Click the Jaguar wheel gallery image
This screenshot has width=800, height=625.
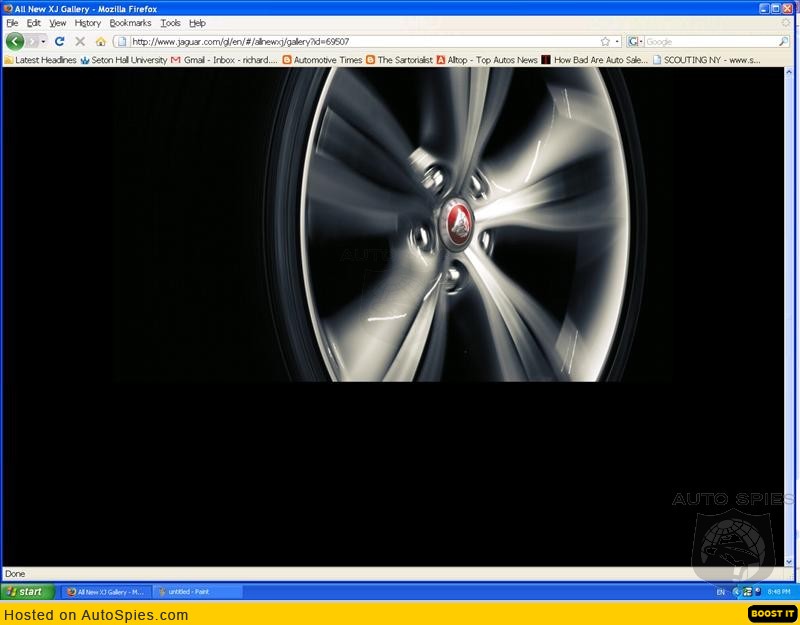(x=393, y=224)
